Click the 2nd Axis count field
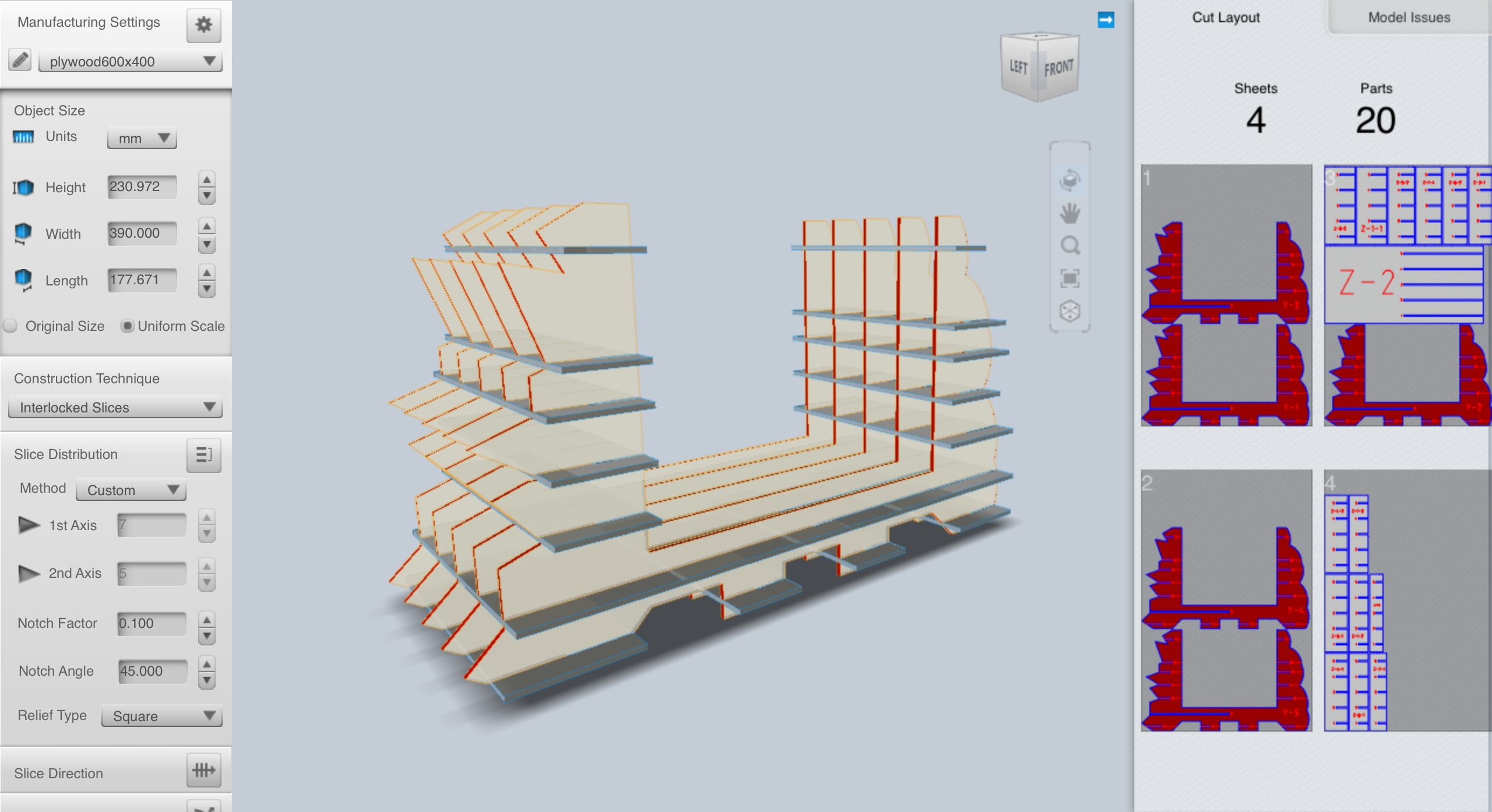Image resolution: width=1492 pixels, height=812 pixels. pos(152,573)
